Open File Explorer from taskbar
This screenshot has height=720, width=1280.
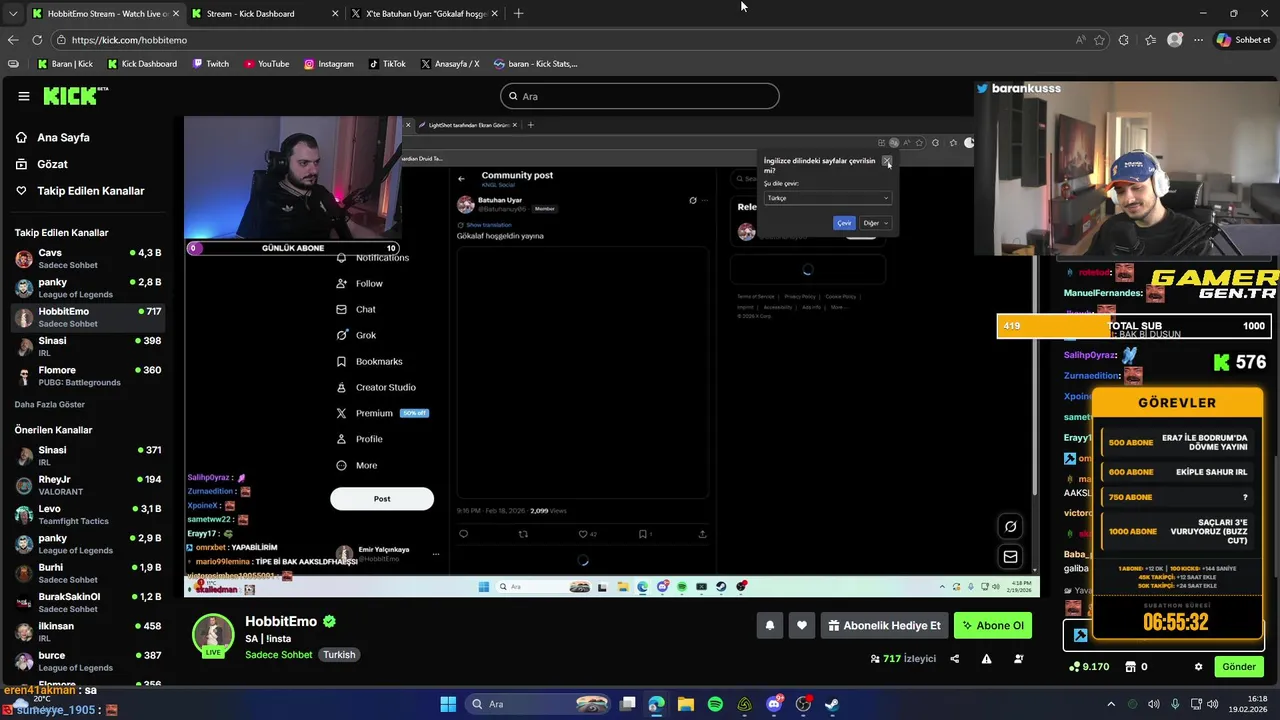click(686, 704)
